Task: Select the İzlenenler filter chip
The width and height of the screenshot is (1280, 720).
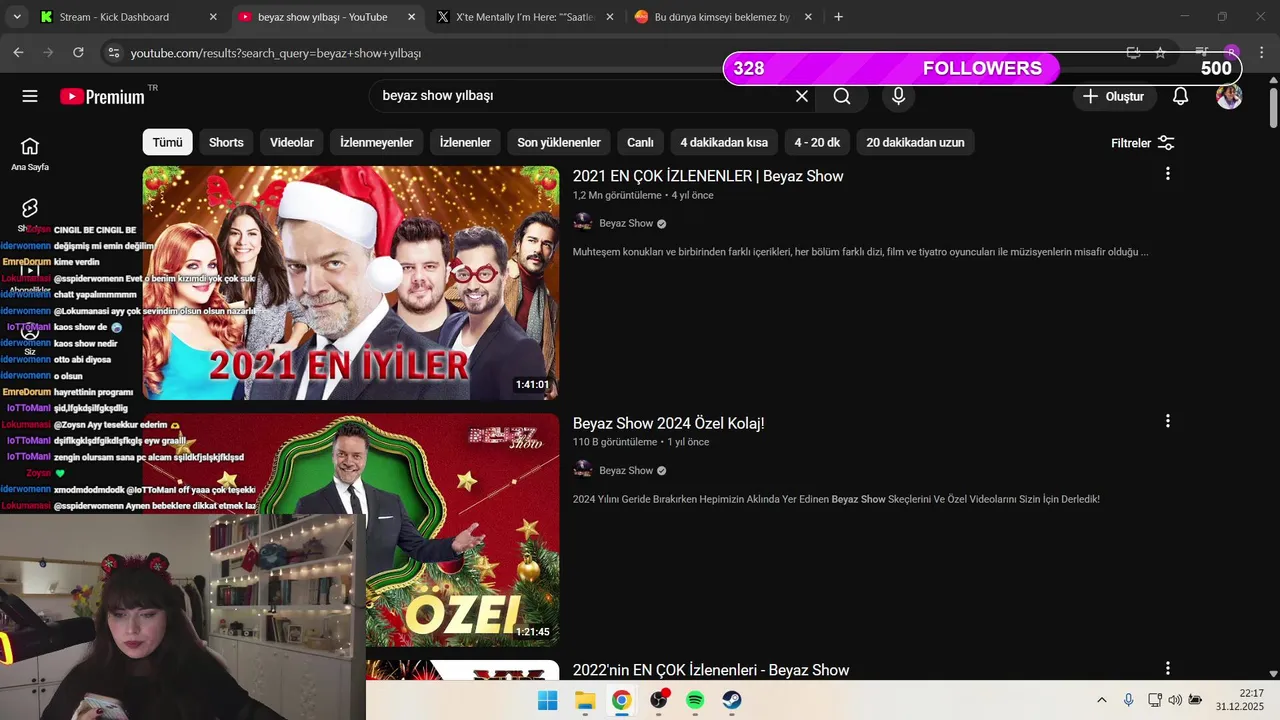Action: [466, 143]
